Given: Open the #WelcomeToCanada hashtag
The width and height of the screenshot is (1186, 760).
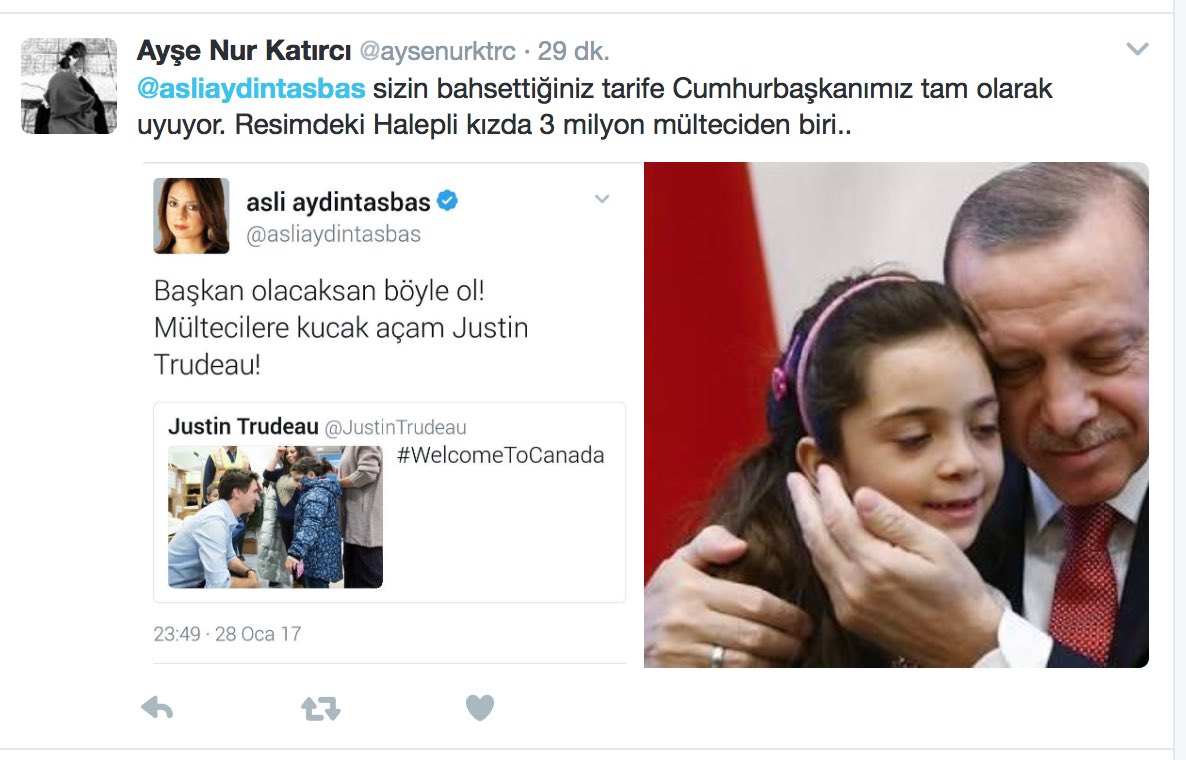Looking at the screenshot, I should (x=501, y=455).
